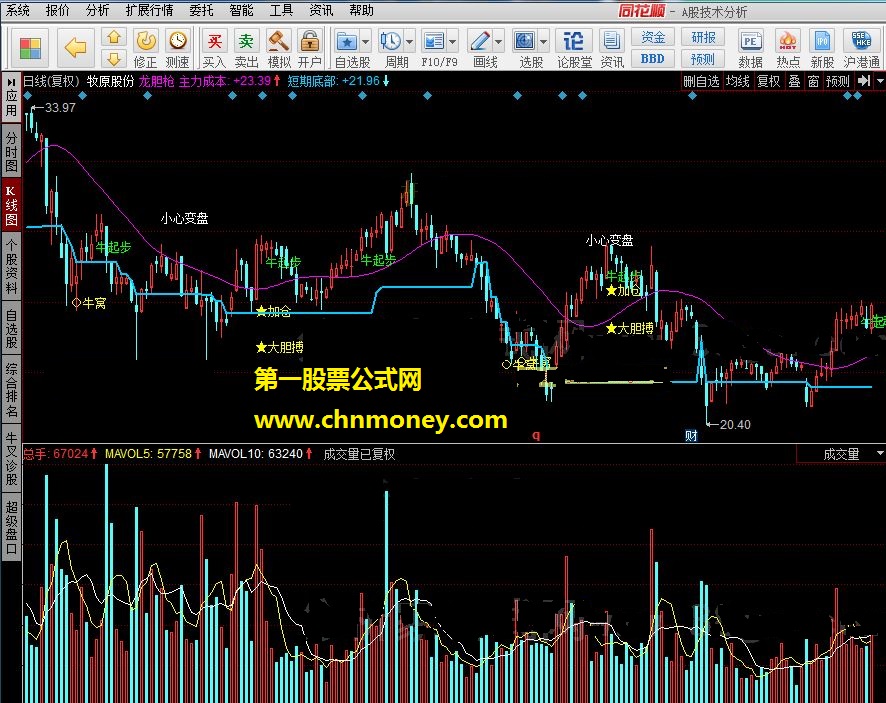This screenshot has width=886, height=703.
Task: Click the panel jump arrow right of 预测
Action: pos(864,81)
